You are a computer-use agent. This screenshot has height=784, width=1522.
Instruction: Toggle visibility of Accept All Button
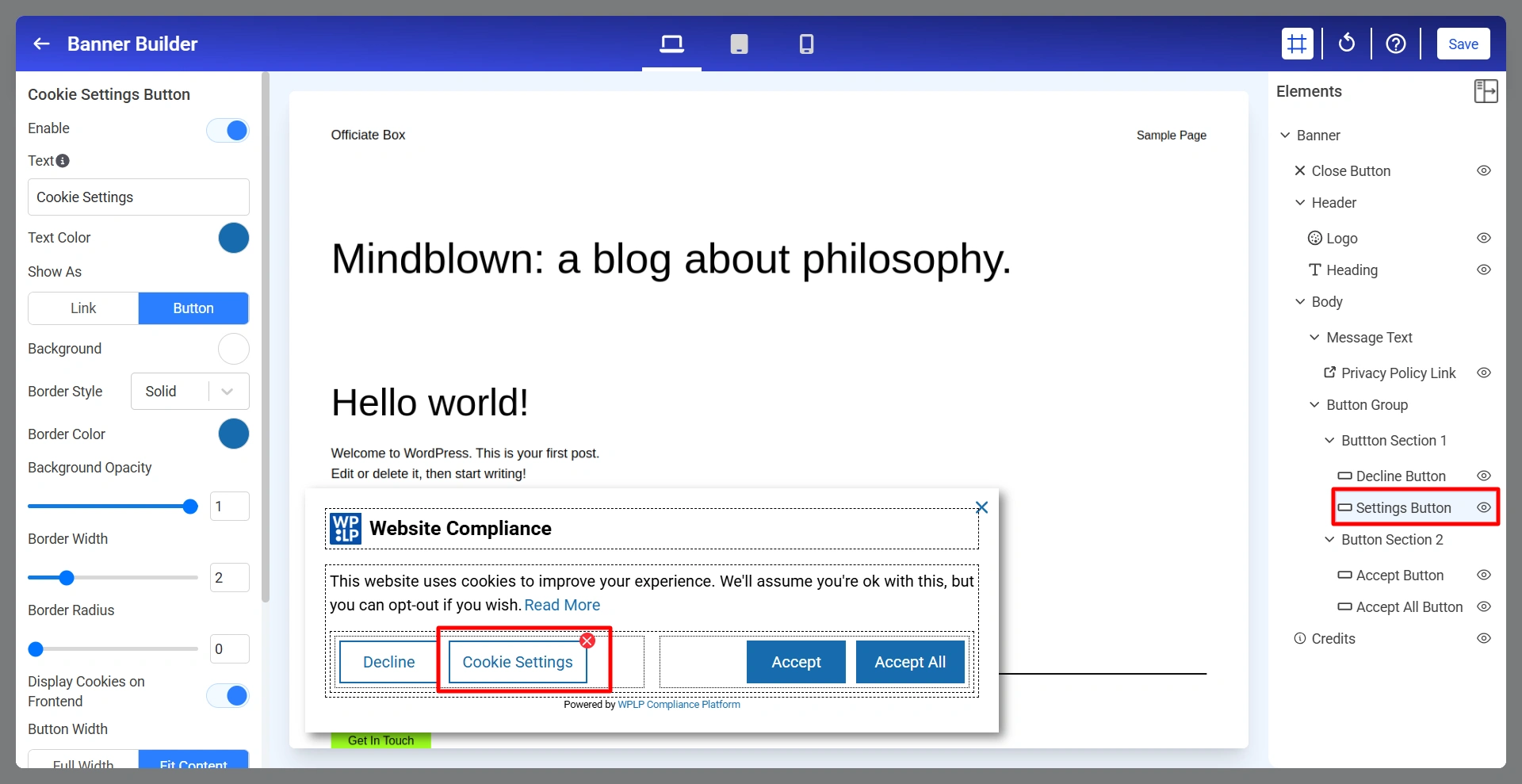point(1484,607)
